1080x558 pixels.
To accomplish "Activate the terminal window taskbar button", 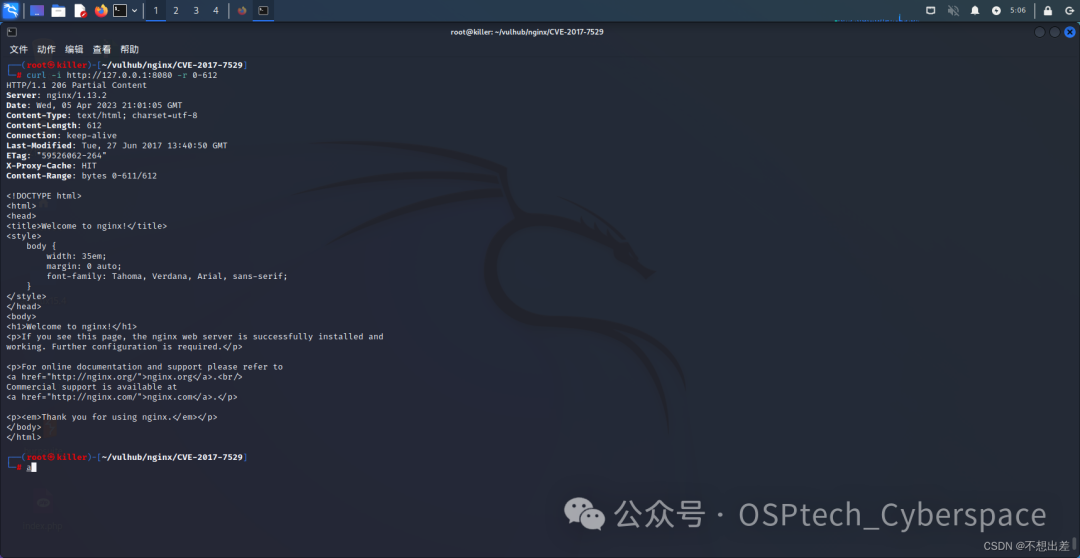I will tap(263, 10).
